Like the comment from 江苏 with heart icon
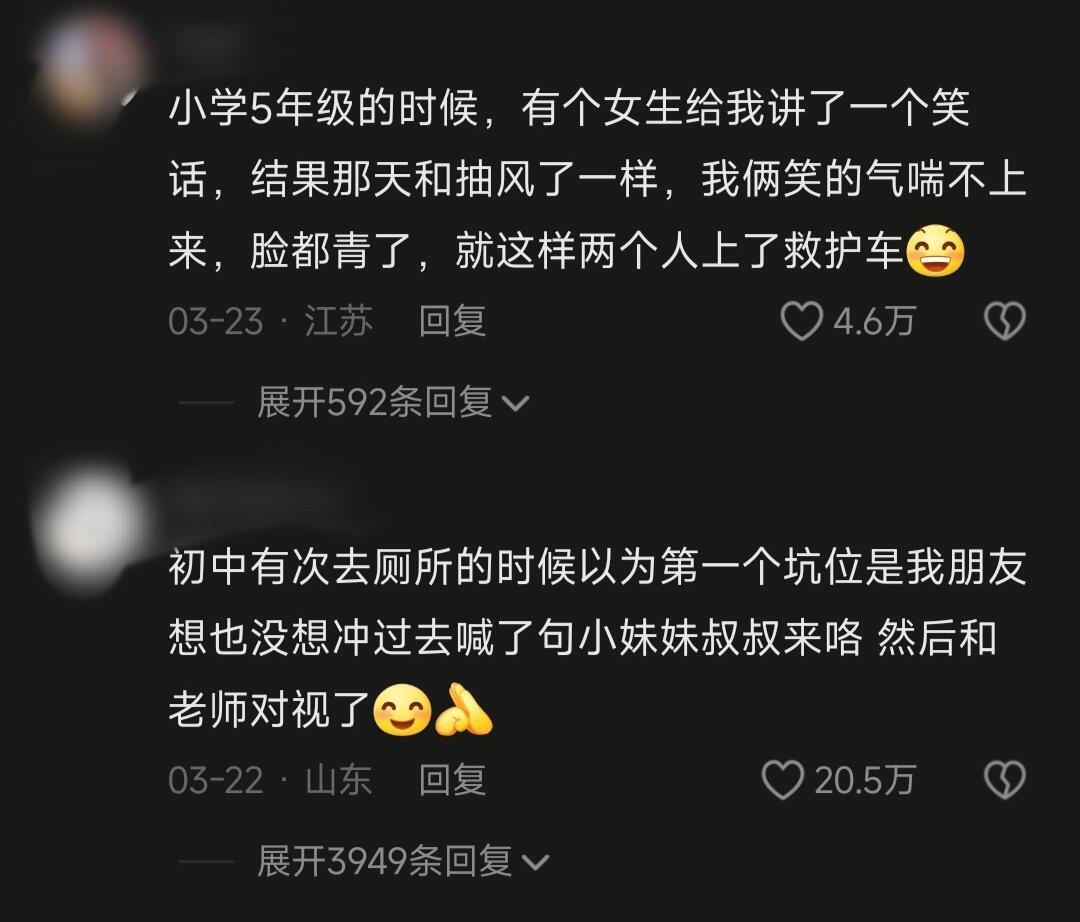 [x=801, y=322]
